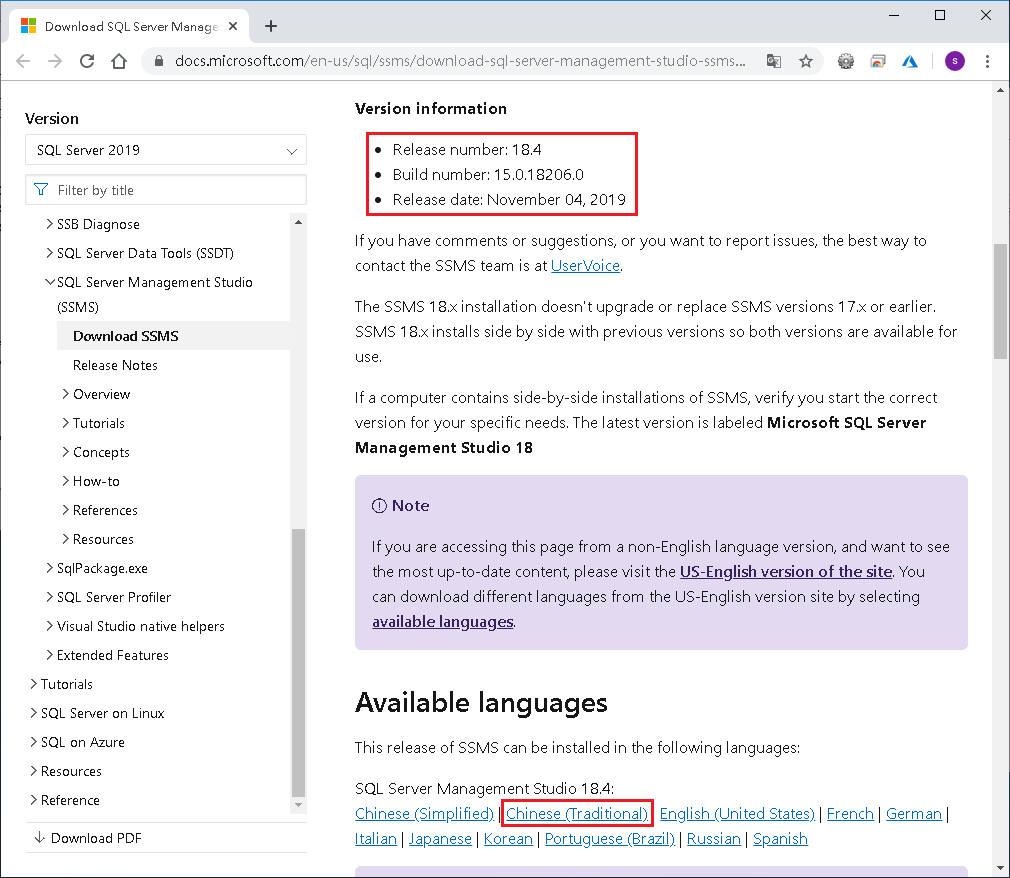Select Download SSMS in the sidebar
Viewport: 1010px width, 878px height.
point(173,336)
